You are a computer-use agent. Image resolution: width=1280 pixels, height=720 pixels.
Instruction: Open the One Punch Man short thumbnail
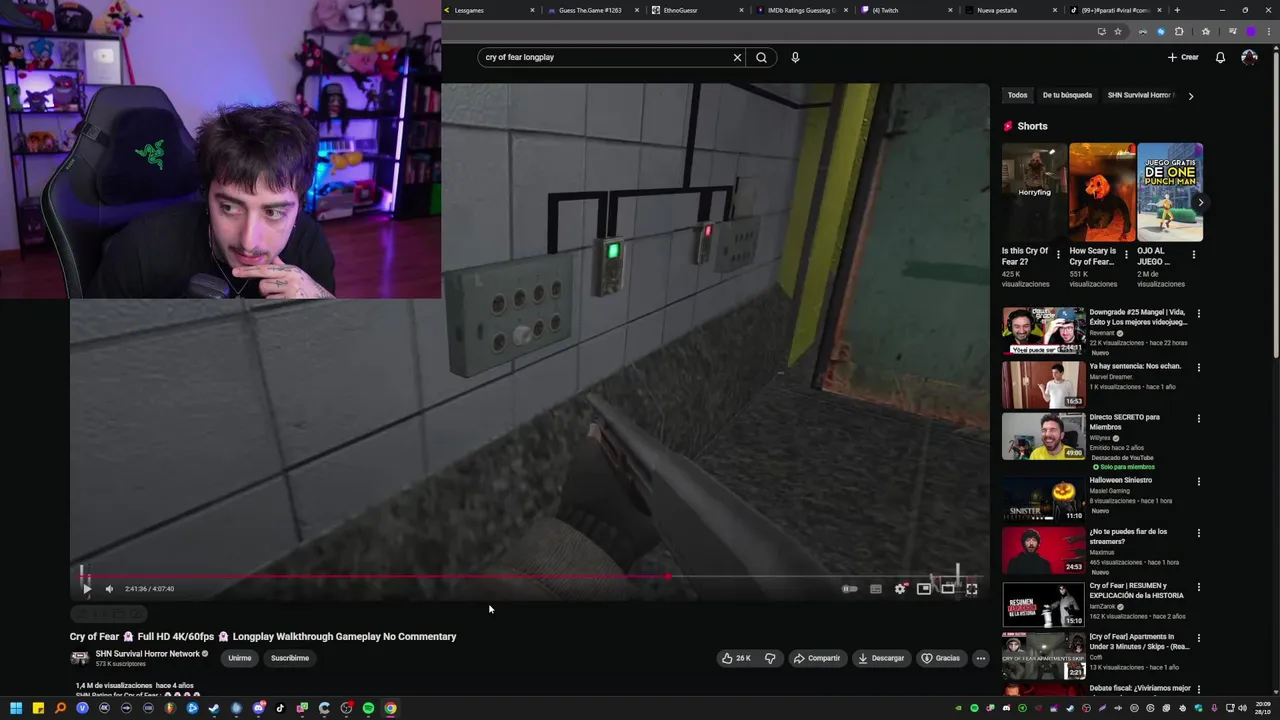(1170, 192)
